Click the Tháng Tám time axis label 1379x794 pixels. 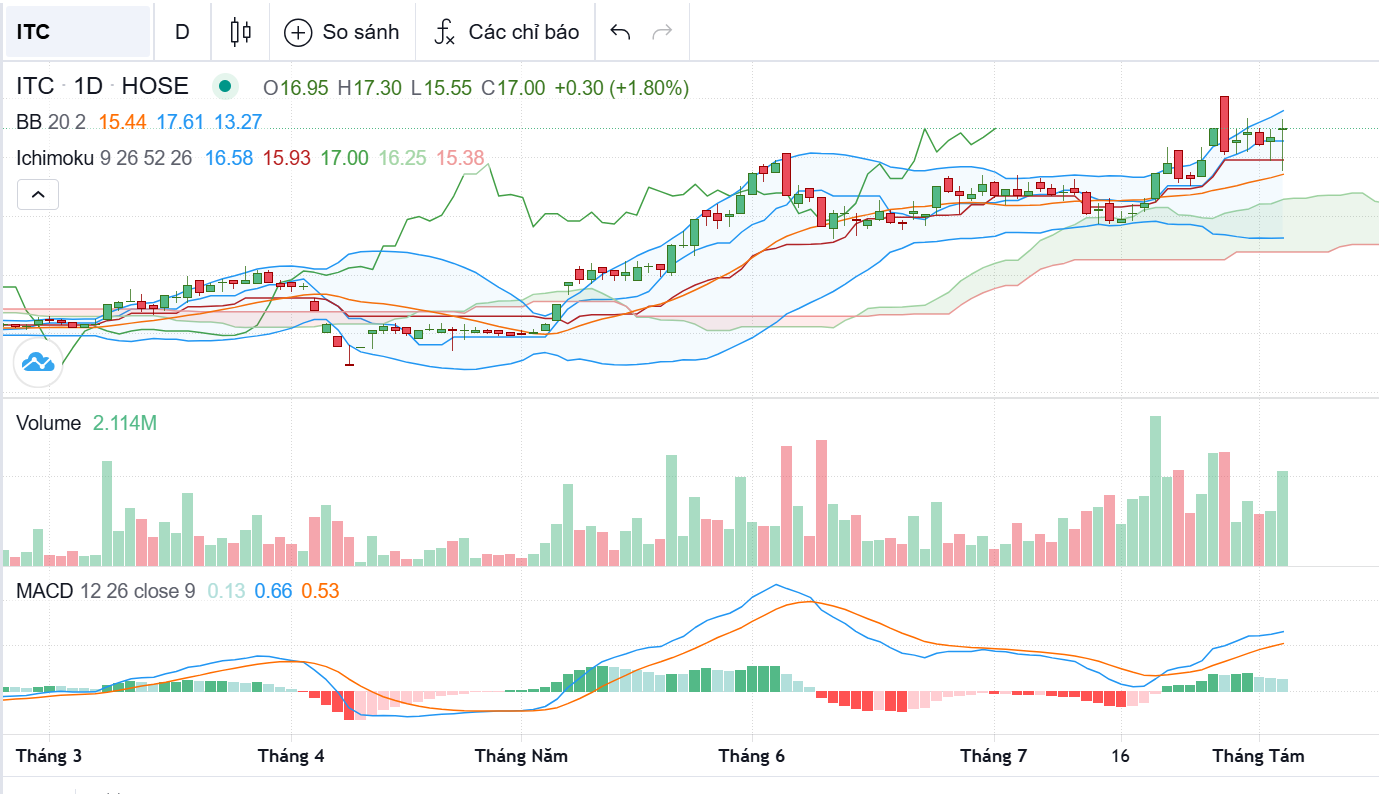pyautogui.click(x=1258, y=756)
